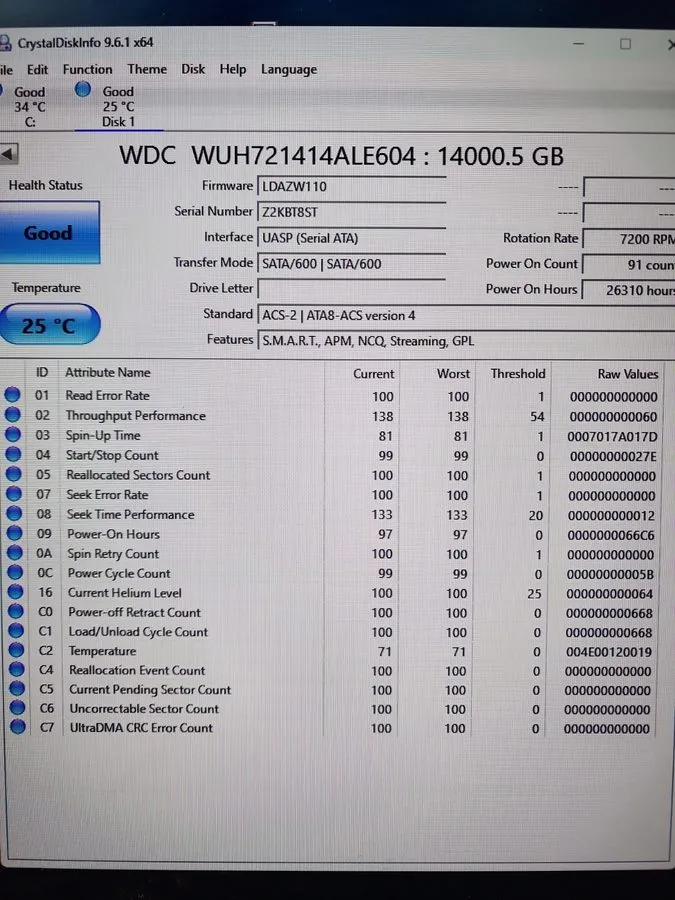Click the 25 °C temperature button
Screen dimensions: 675x900
[49, 325]
